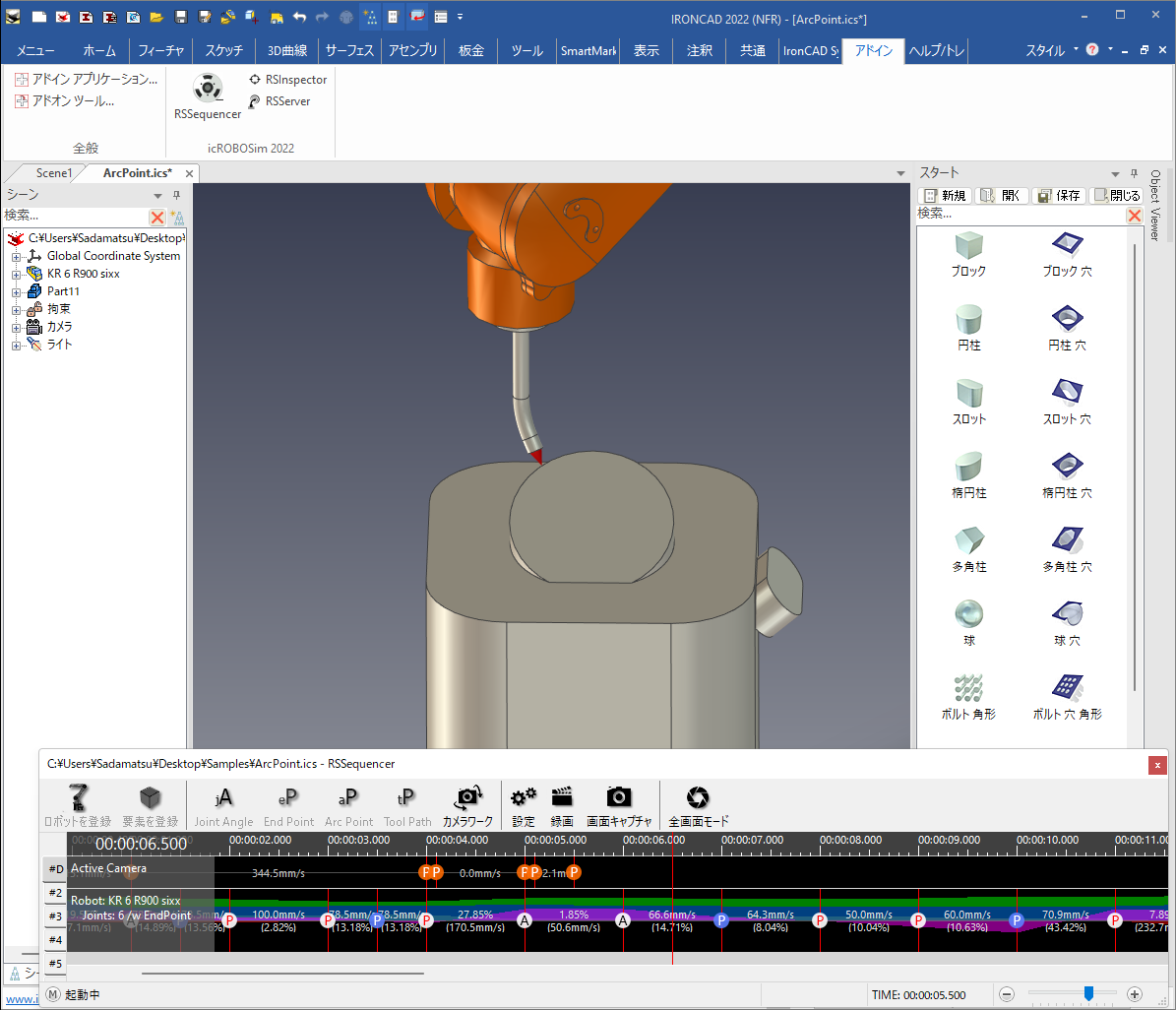The width and height of the screenshot is (1176, 1010).
Task: Click the 保存 button in catalog panel
Action: 1059,195
